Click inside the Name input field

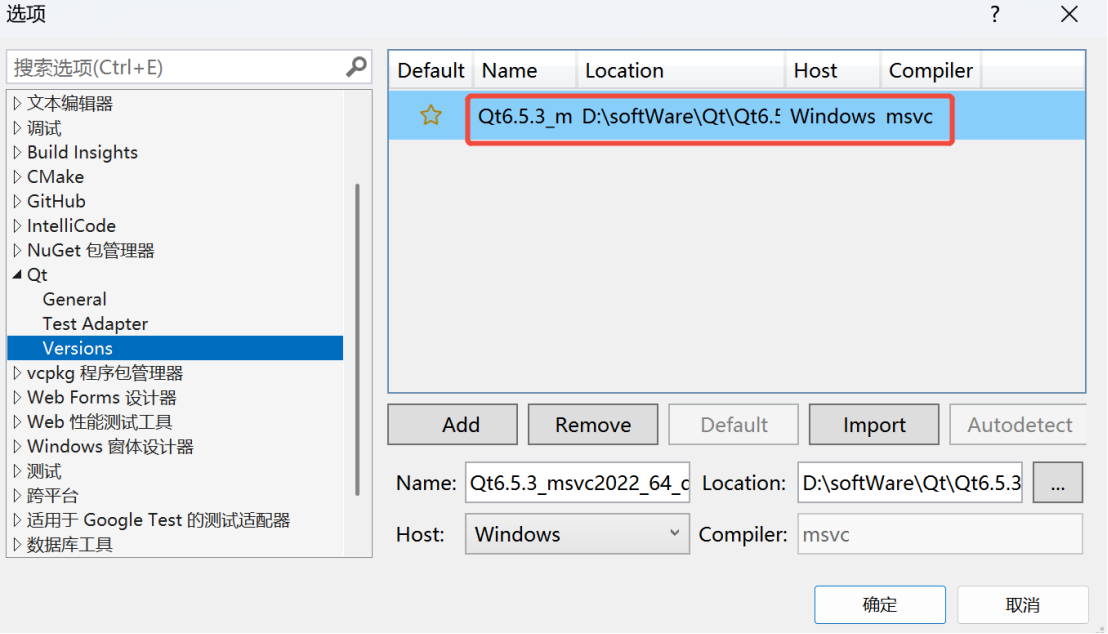(x=577, y=482)
